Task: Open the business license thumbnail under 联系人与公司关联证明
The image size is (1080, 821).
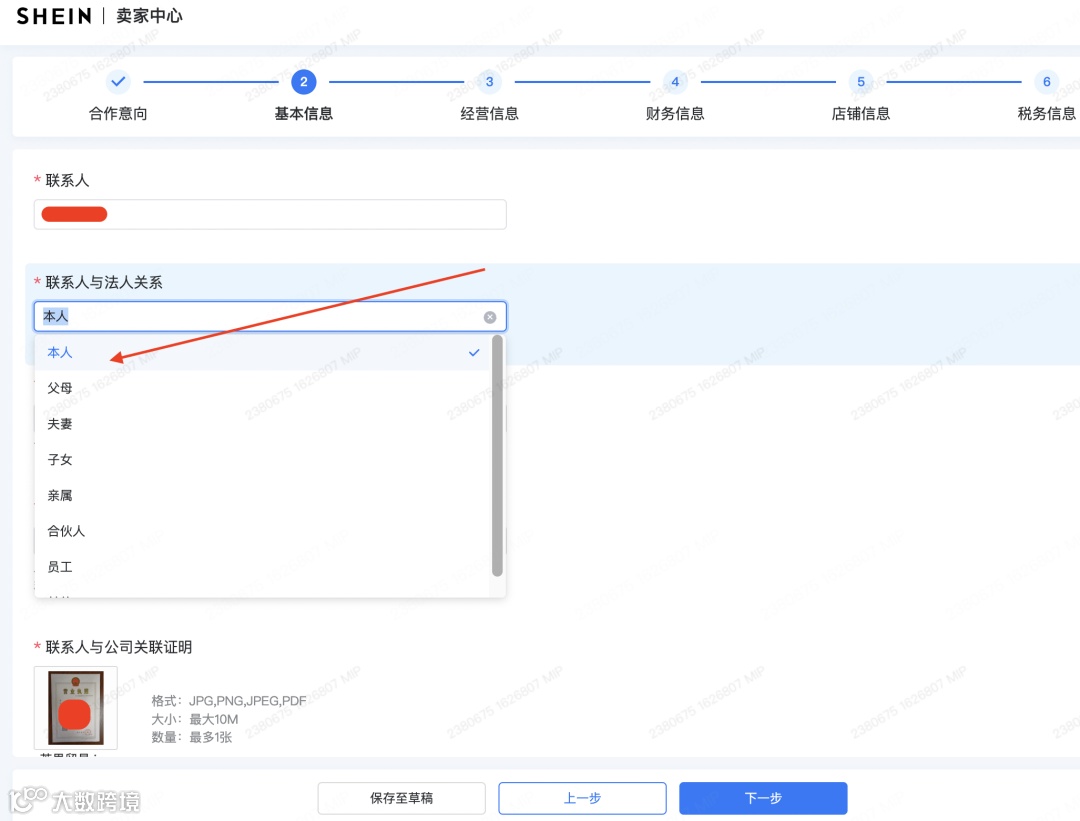Action: [x=76, y=708]
